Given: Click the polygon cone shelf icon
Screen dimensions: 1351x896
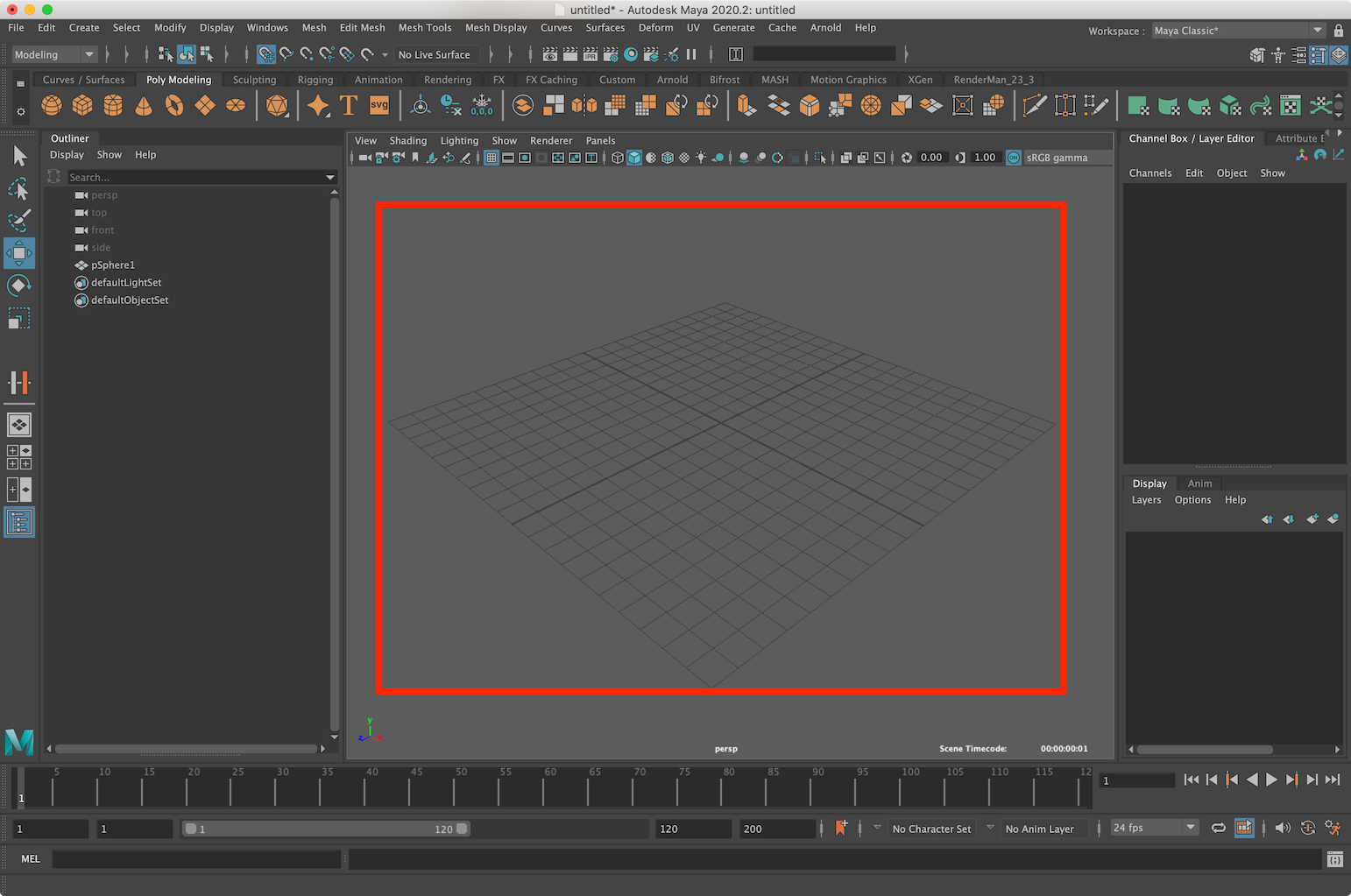Looking at the screenshot, I should pos(144,106).
